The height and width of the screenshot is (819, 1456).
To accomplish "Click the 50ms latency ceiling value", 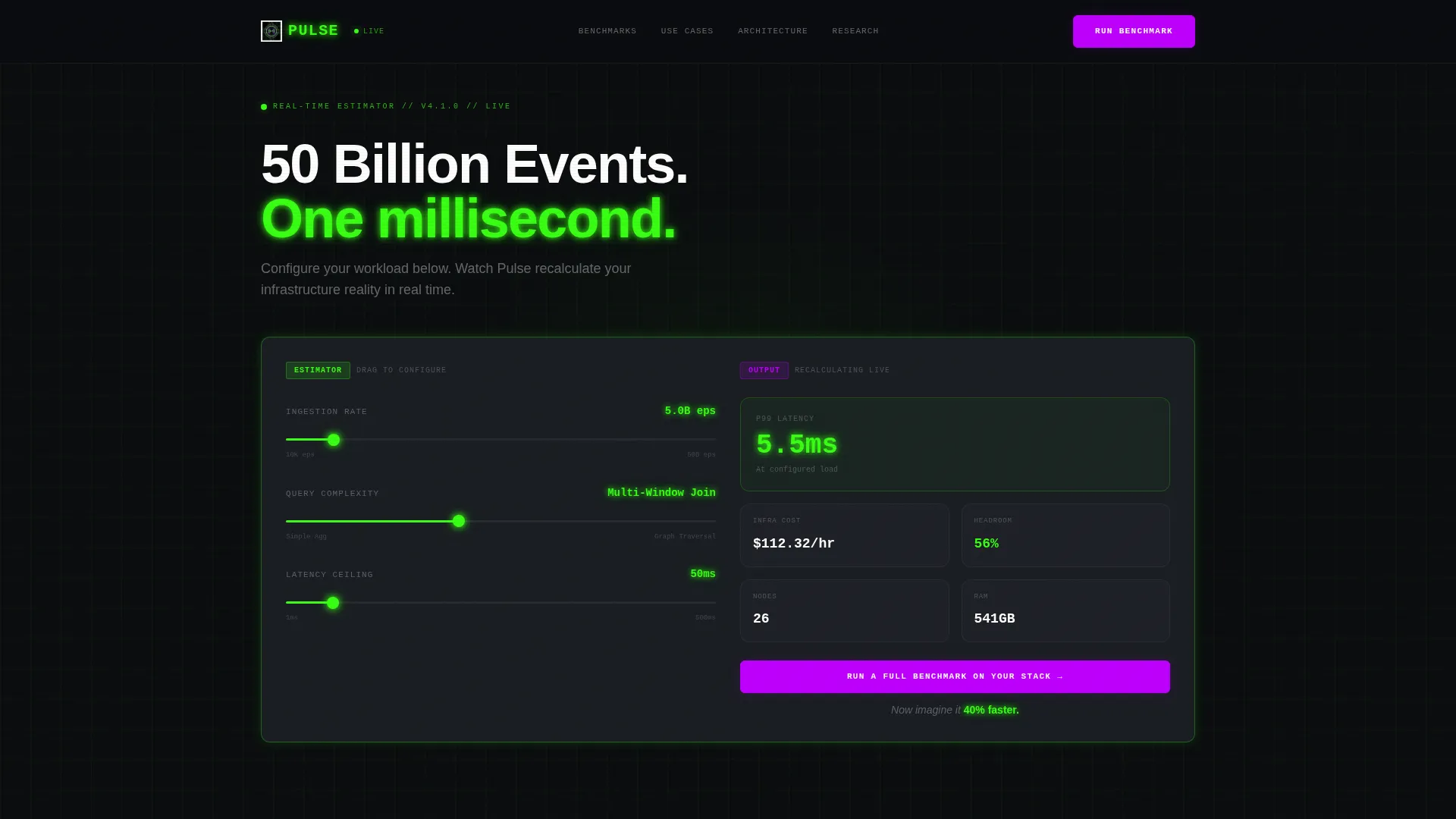I will [x=703, y=574].
